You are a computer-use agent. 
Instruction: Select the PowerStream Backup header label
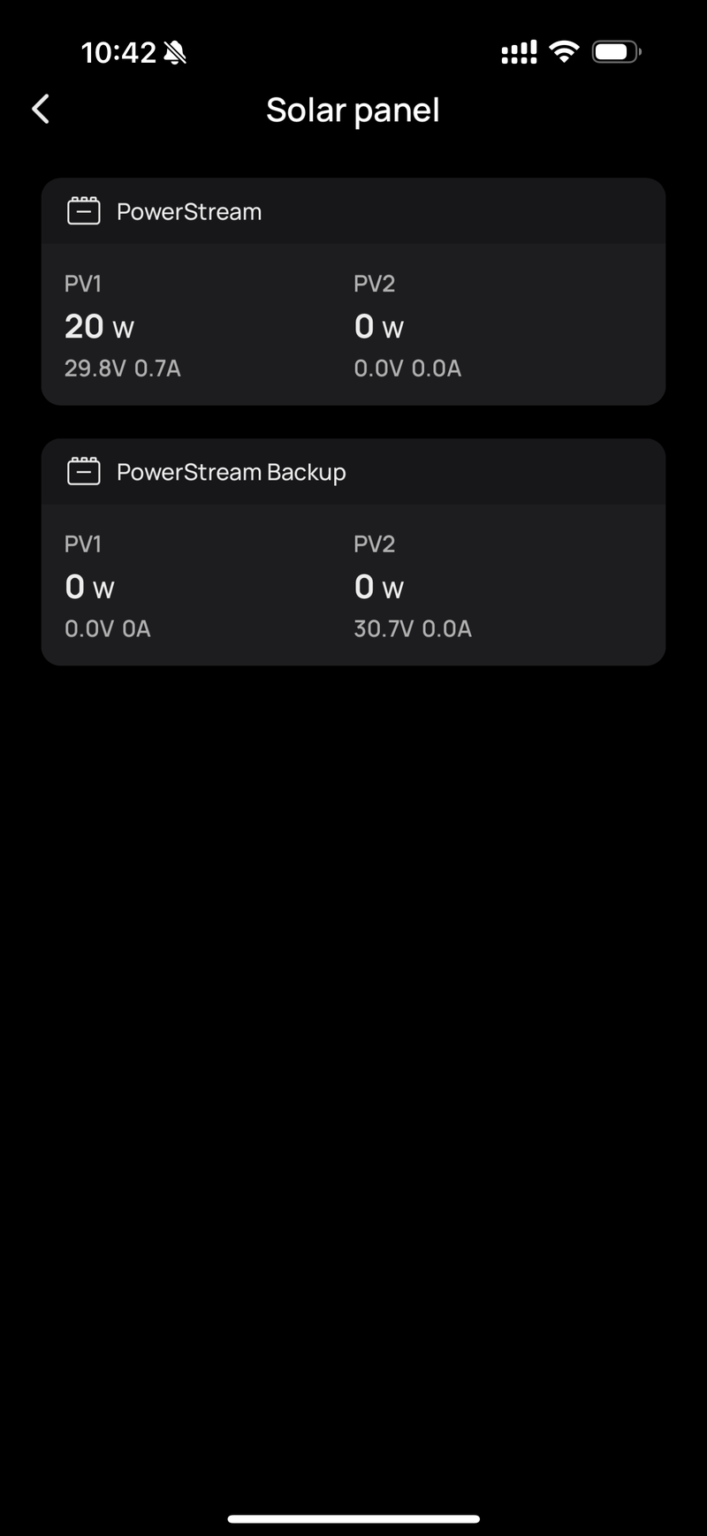coord(231,472)
